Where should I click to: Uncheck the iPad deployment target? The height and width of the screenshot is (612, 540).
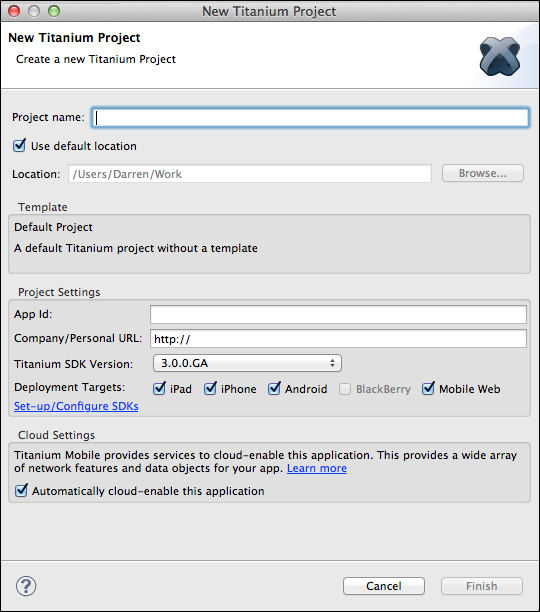159,388
